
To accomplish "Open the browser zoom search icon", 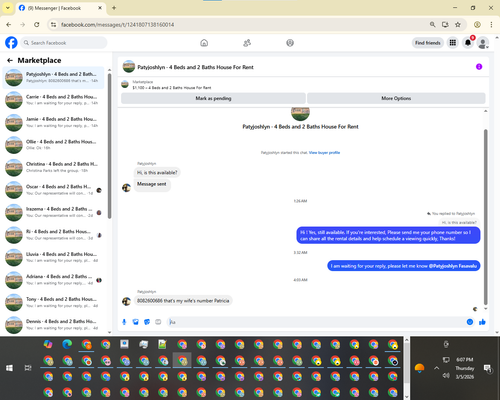I will [x=432, y=25].
